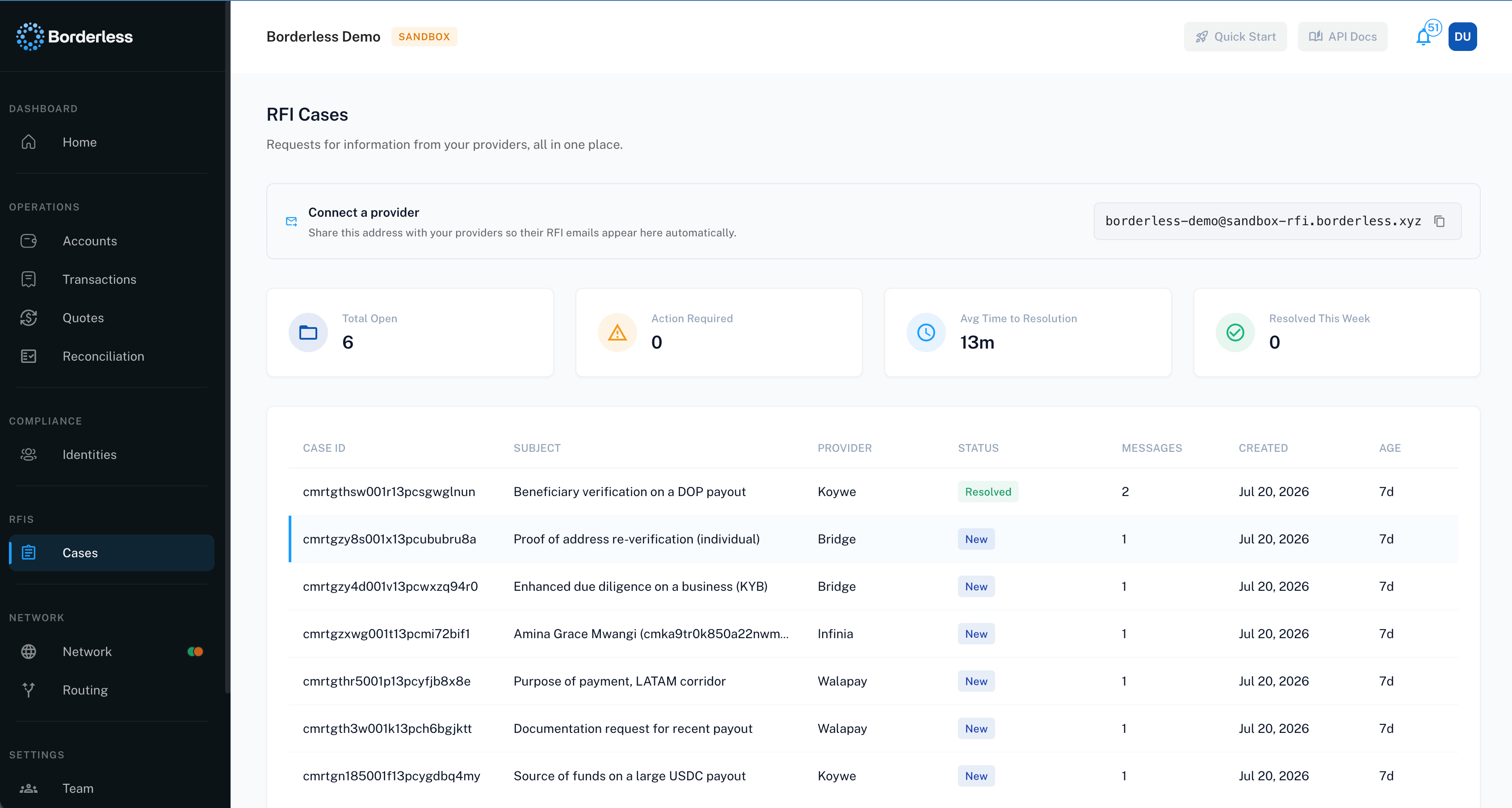This screenshot has width=1512, height=808.
Task: Click the STATUS column header
Action: point(979,448)
